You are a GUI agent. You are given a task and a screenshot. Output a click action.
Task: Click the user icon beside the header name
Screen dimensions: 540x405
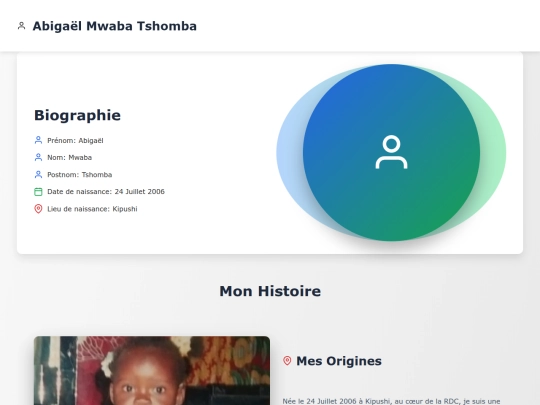(21, 26)
